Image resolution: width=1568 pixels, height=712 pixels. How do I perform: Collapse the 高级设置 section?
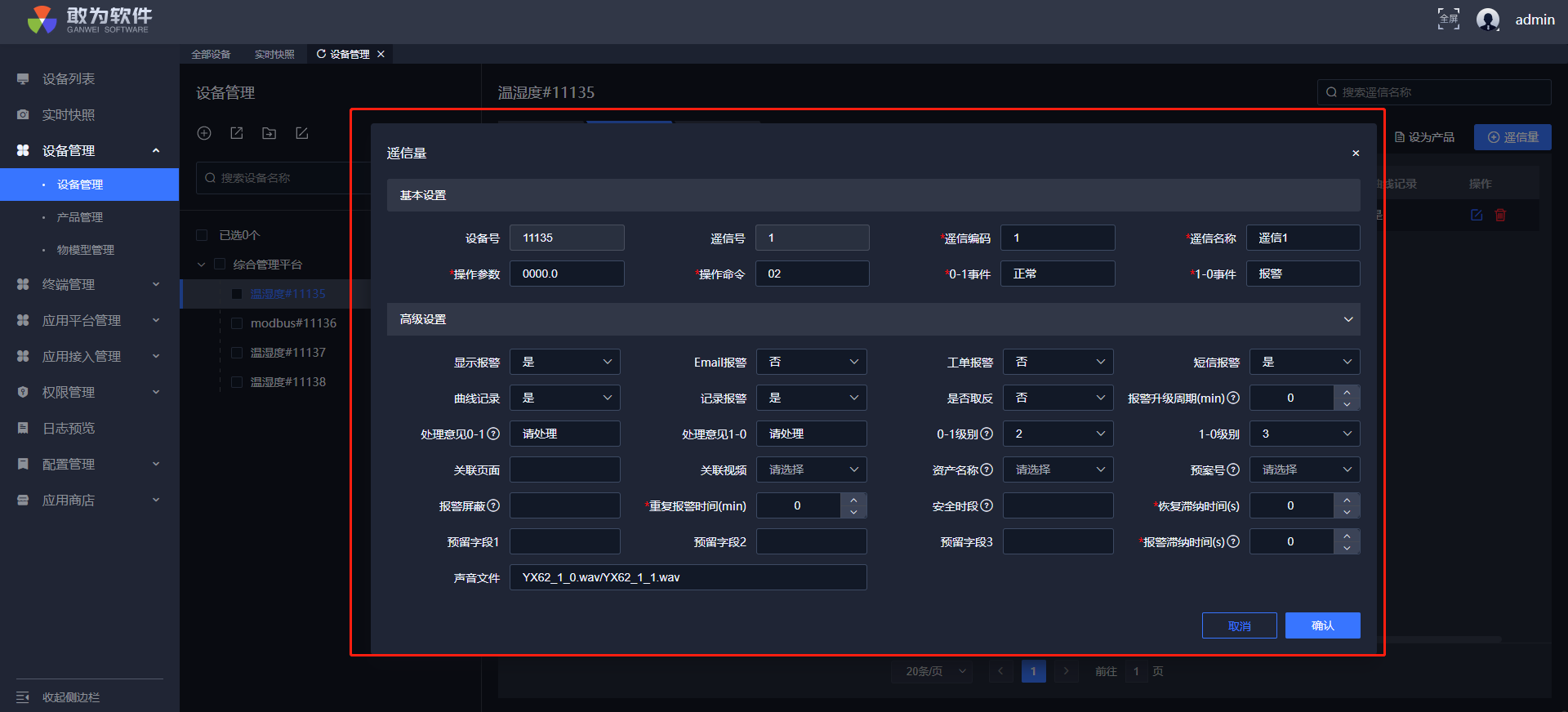pyautogui.click(x=1347, y=319)
